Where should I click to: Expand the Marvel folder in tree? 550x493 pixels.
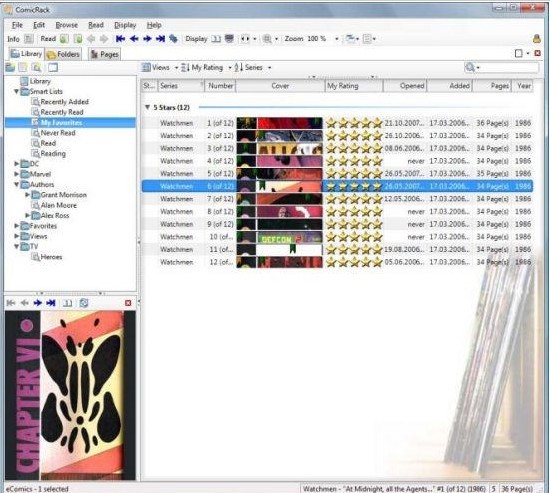[x=16, y=174]
